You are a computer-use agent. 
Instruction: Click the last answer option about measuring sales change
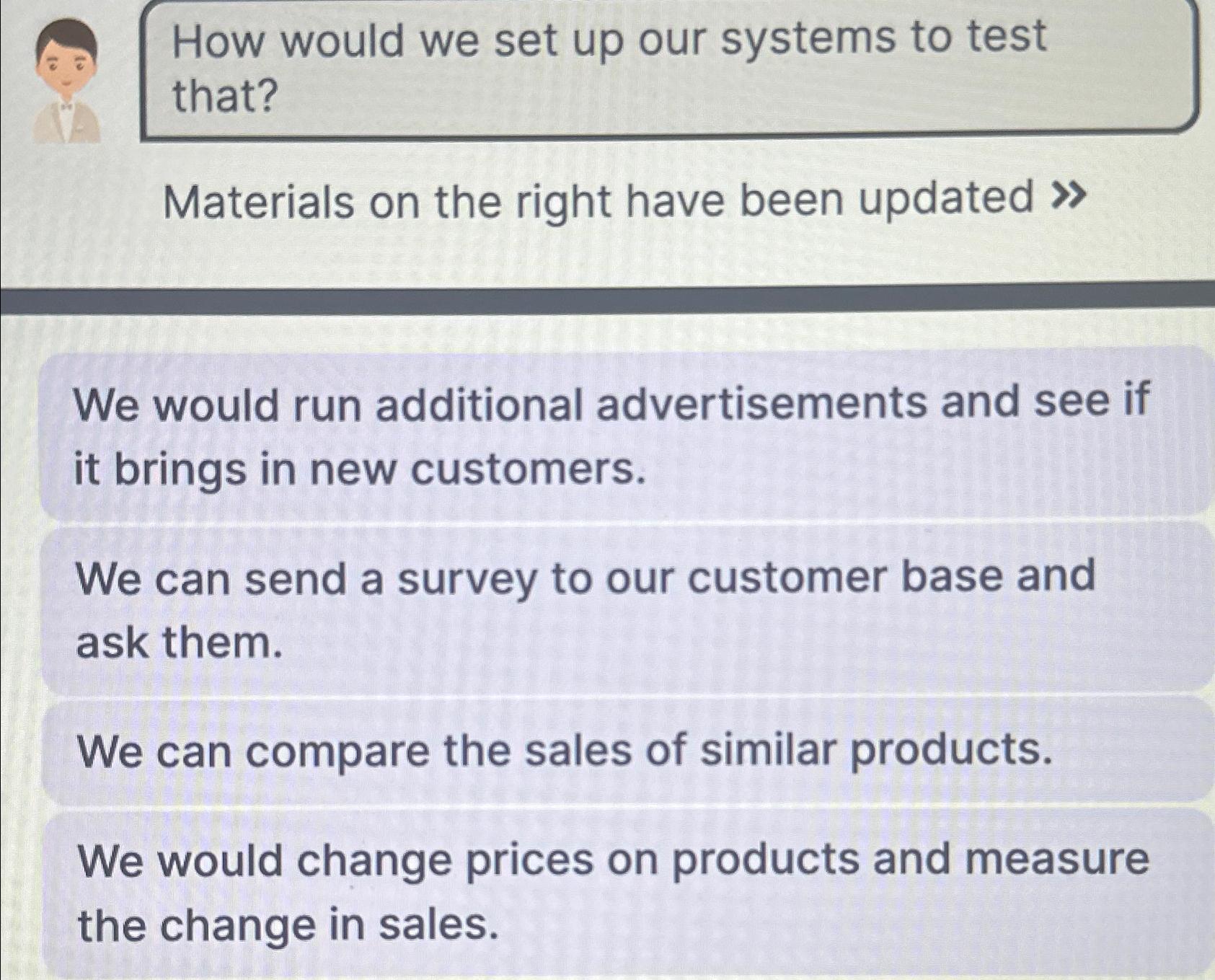pos(606,894)
